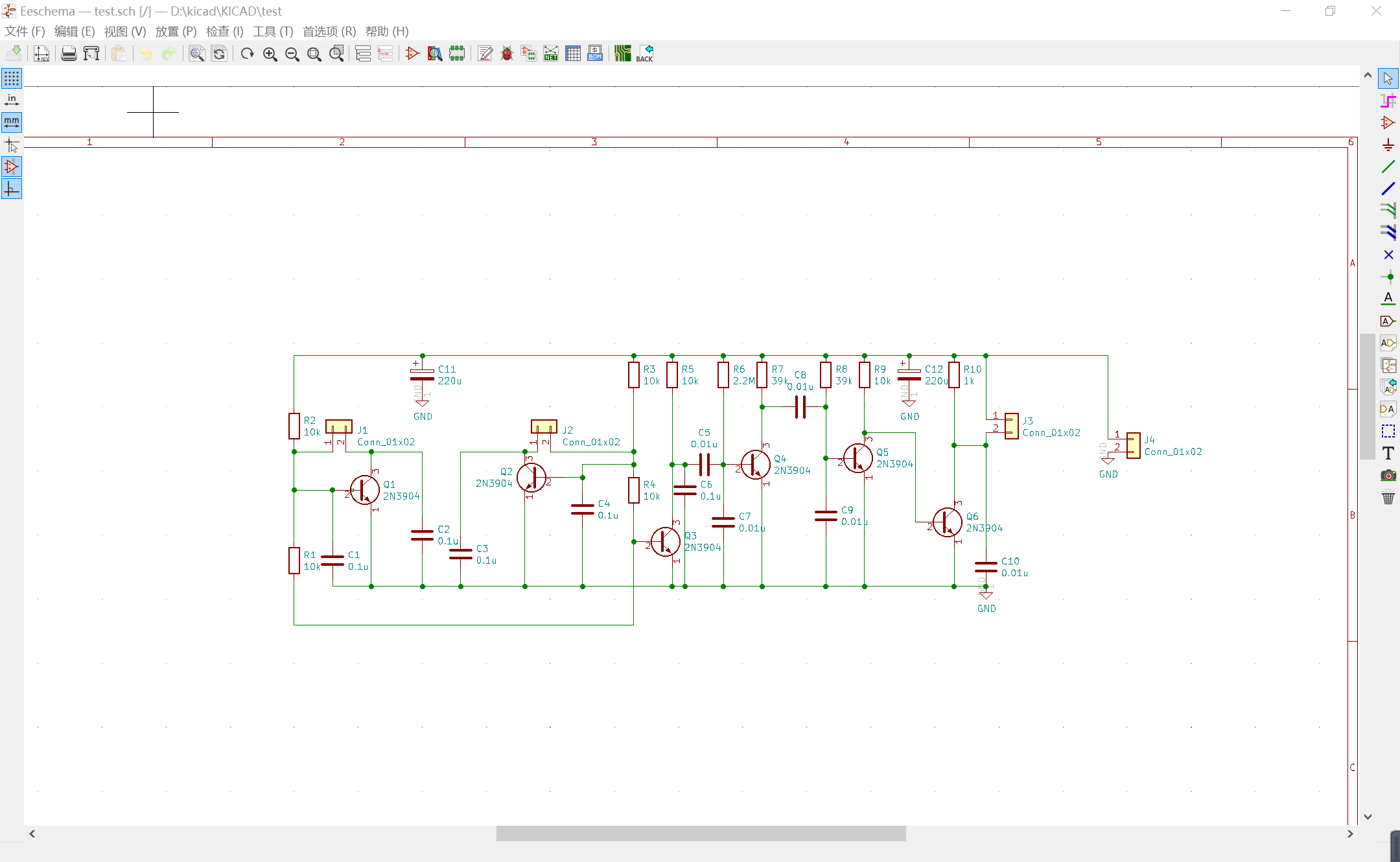Switch units to millimeters
Screen dimensions: 1400x862
tap(12, 122)
